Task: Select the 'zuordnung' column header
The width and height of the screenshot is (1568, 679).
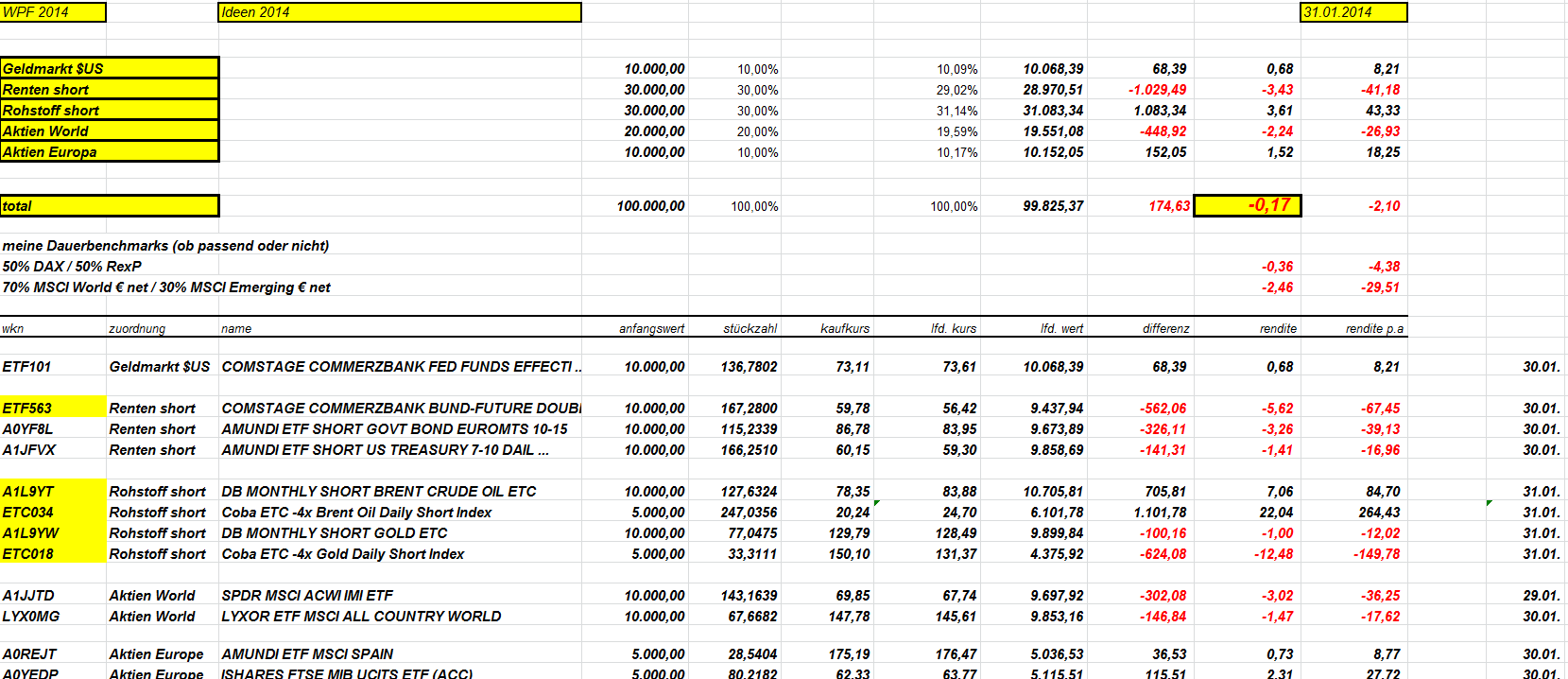Action: (137, 329)
